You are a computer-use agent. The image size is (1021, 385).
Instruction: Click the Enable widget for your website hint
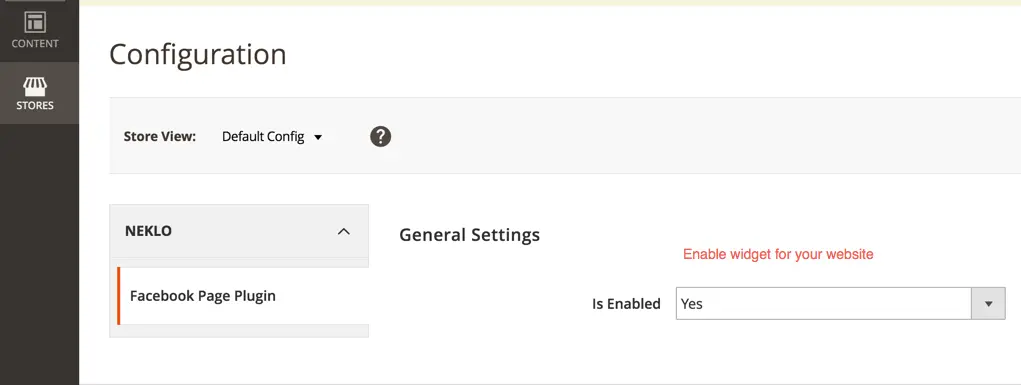click(778, 254)
